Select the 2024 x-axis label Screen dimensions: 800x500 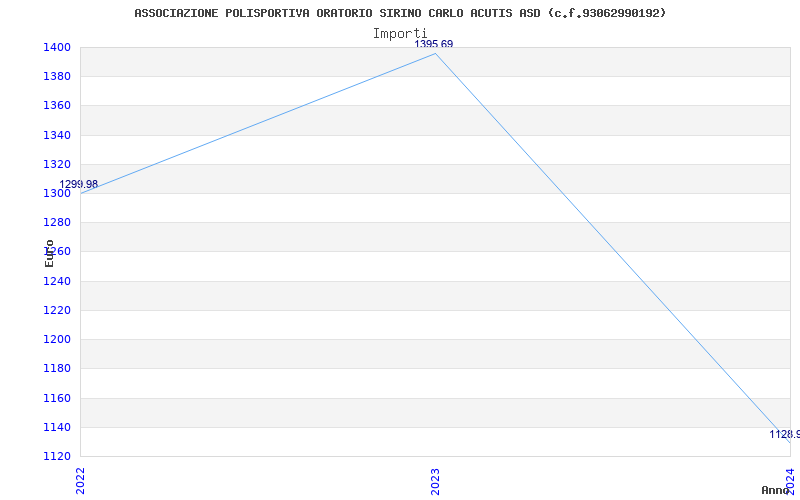tap(790, 481)
